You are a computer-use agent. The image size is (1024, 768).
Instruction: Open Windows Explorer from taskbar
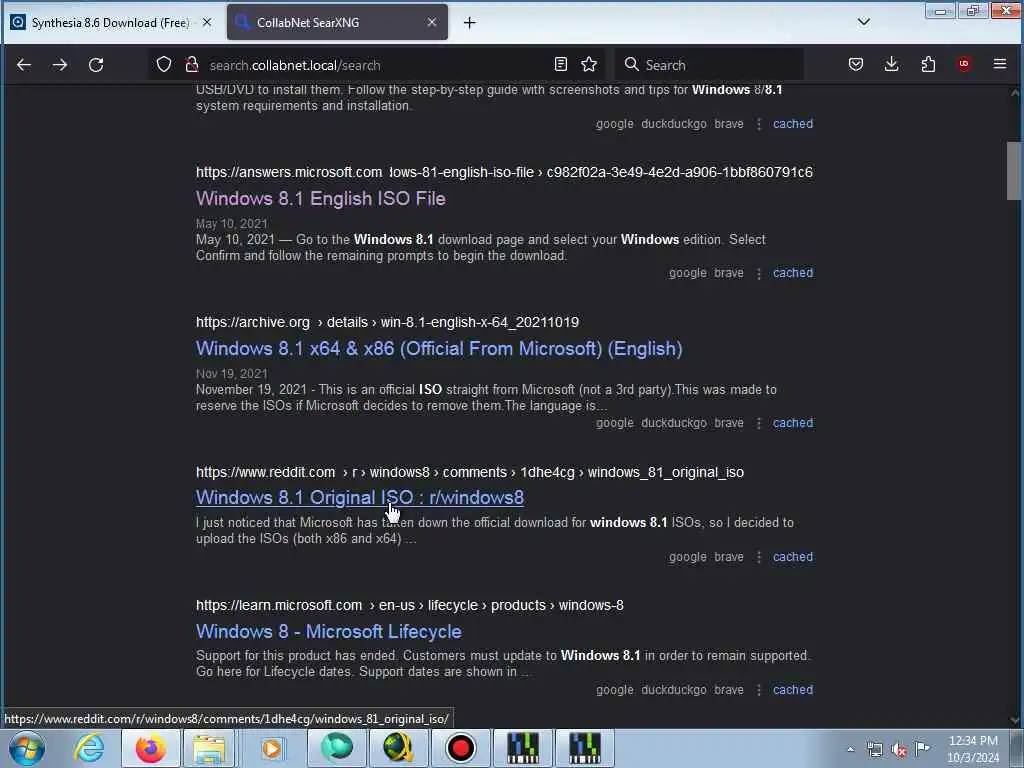click(209, 748)
